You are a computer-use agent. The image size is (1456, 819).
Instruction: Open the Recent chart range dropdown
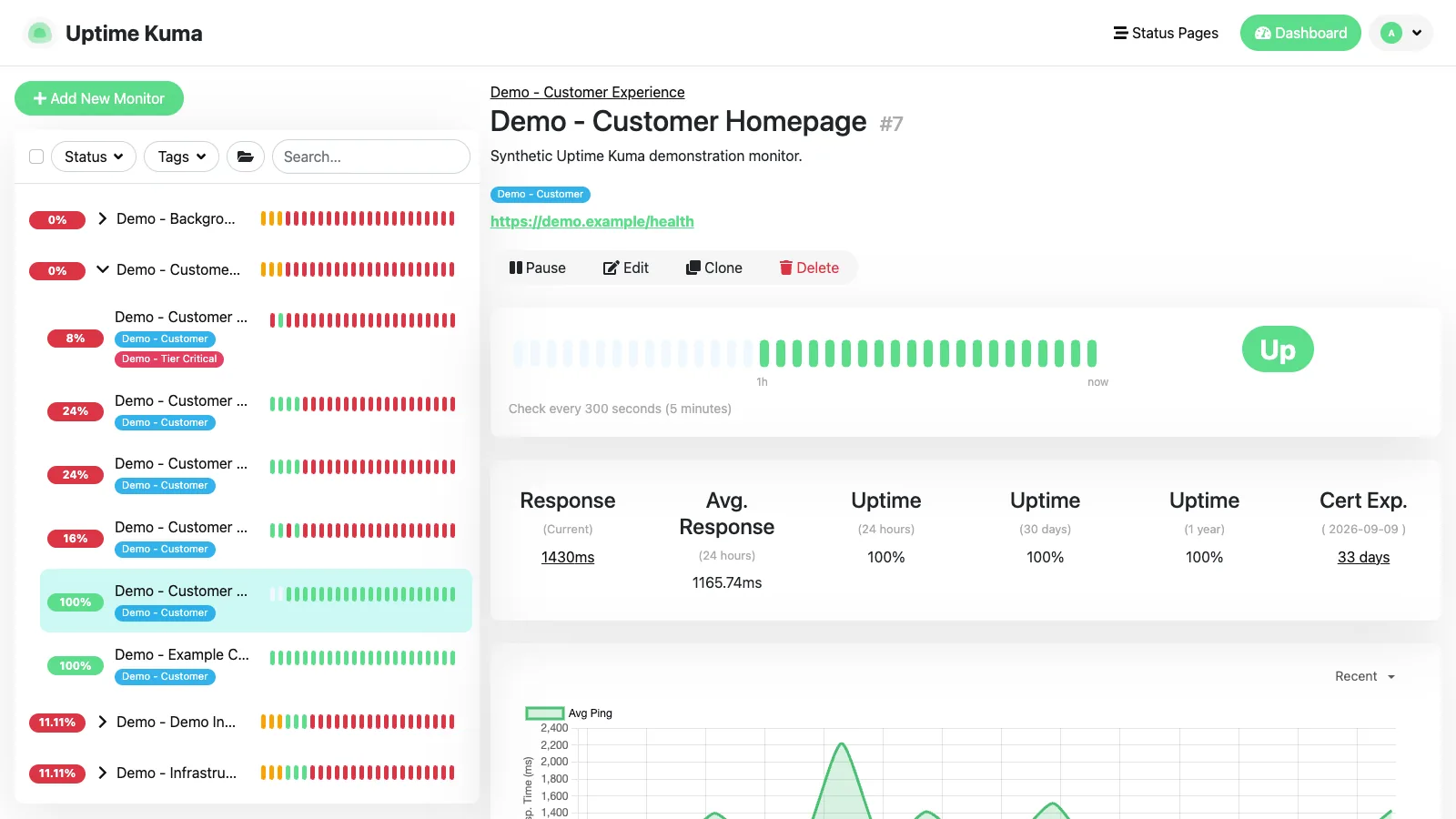click(x=1365, y=676)
